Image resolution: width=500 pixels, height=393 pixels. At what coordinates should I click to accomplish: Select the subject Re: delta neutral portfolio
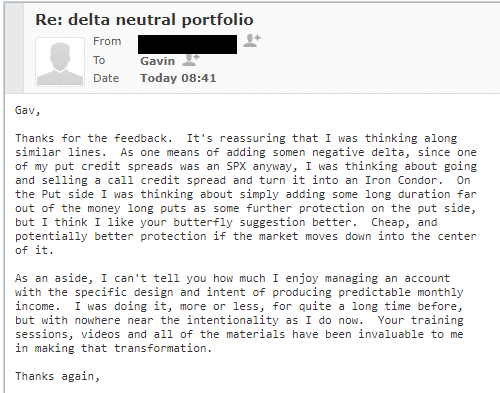pos(144,19)
